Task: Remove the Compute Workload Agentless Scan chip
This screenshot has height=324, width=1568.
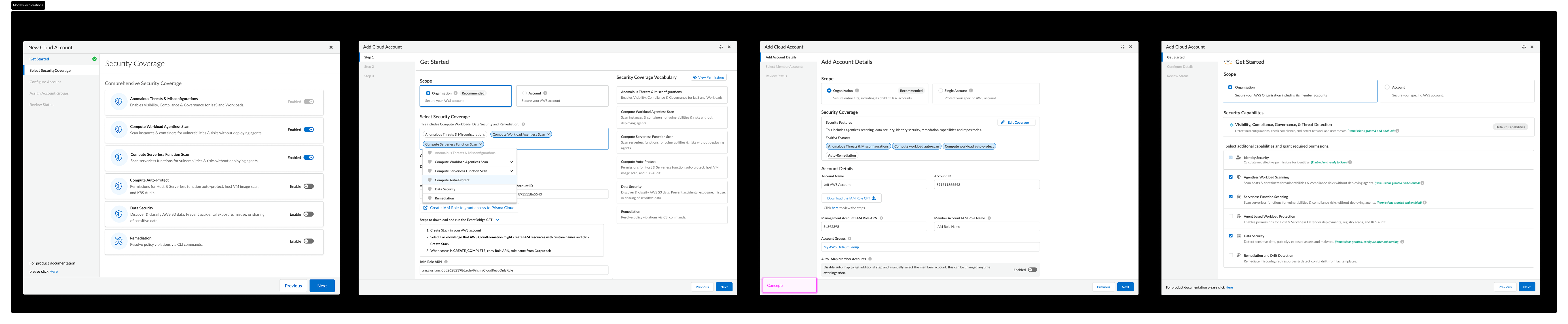Action: click(549, 134)
